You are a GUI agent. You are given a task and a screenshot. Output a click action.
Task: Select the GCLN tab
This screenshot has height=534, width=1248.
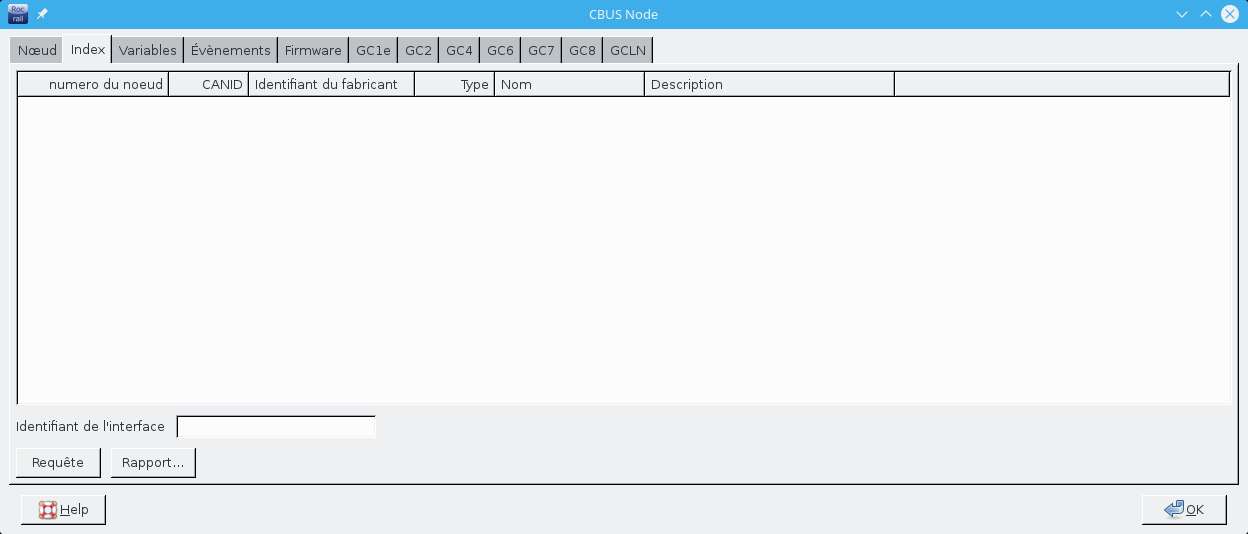(628, 50)
